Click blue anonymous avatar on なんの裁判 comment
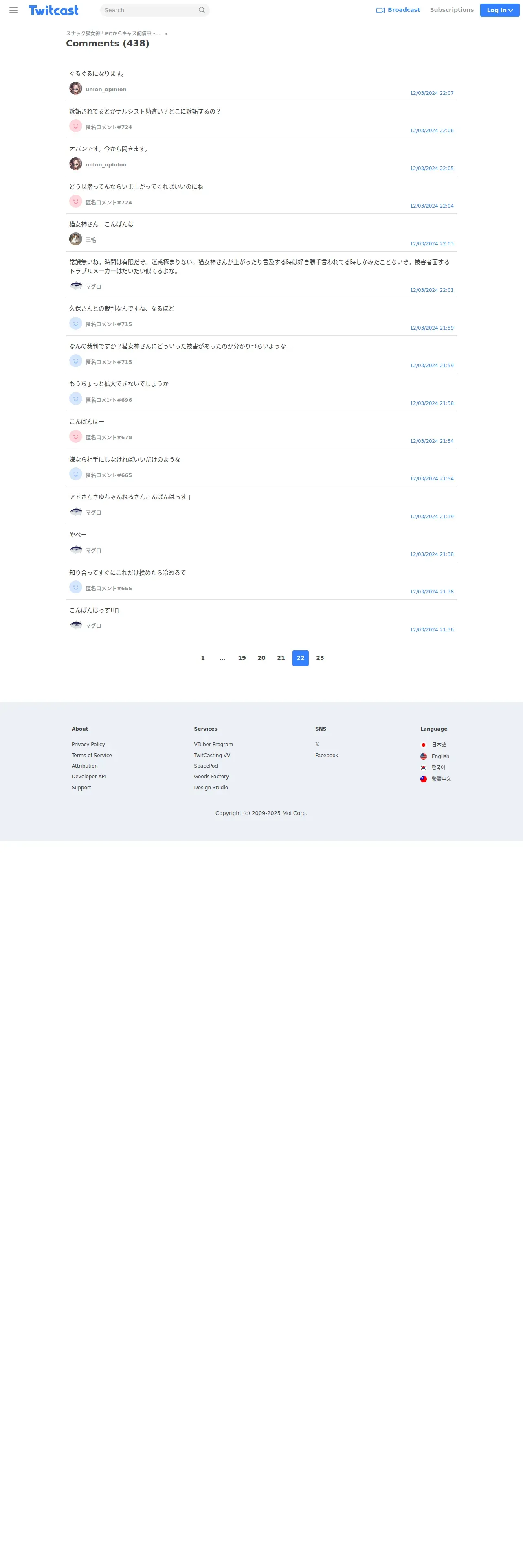523x1568 pixels. (x=75, y=361)
